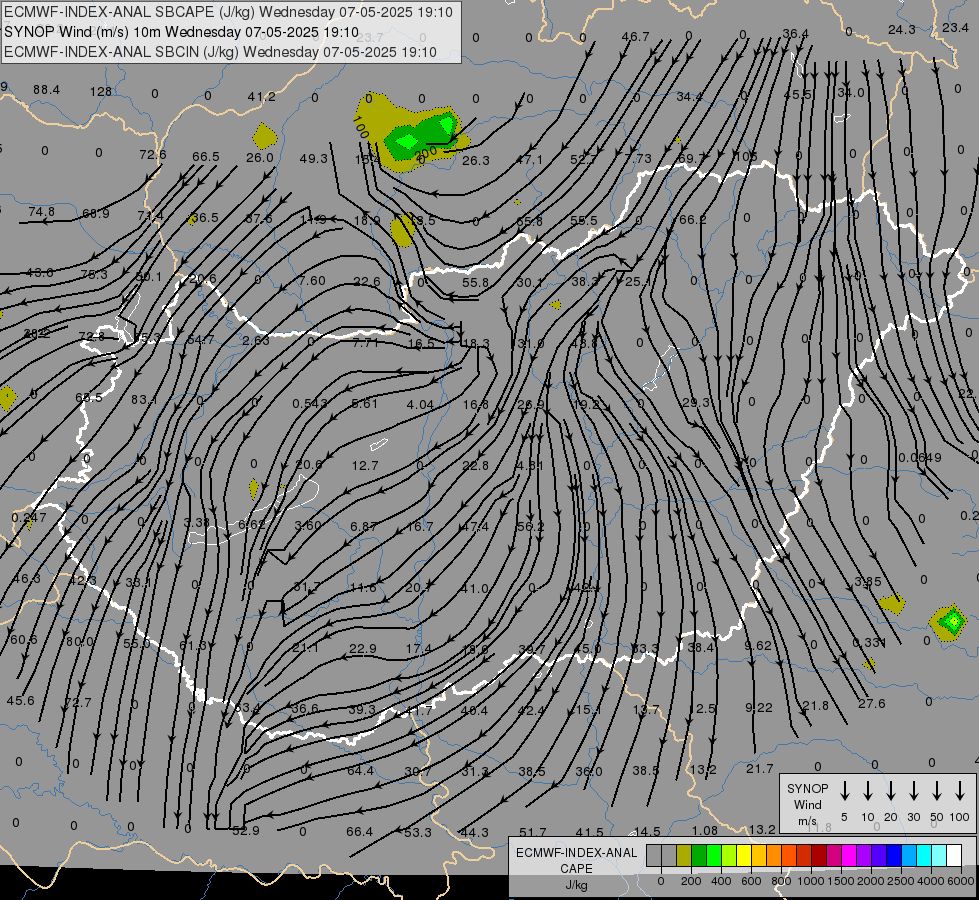Click the map value 27.6
This screenshot has width=979, height=900.
[x=872, y=704]
